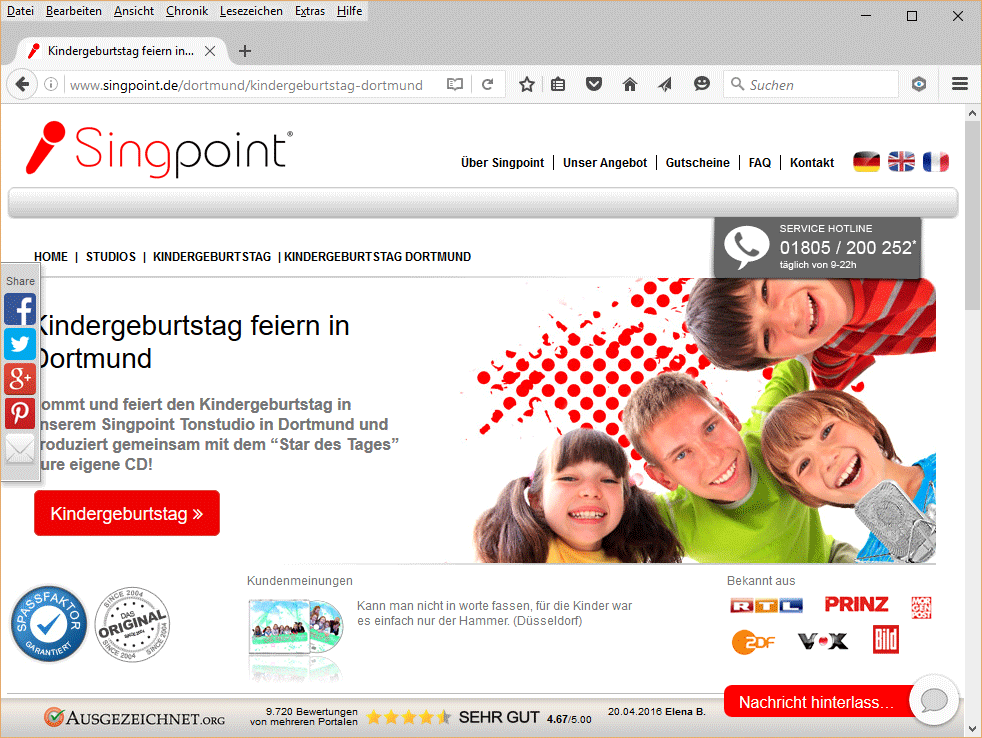Image resolution: width=982 pixels, height=738 pixels.
Task: Click the scrollbar up arrow
Action: point(972,113)
